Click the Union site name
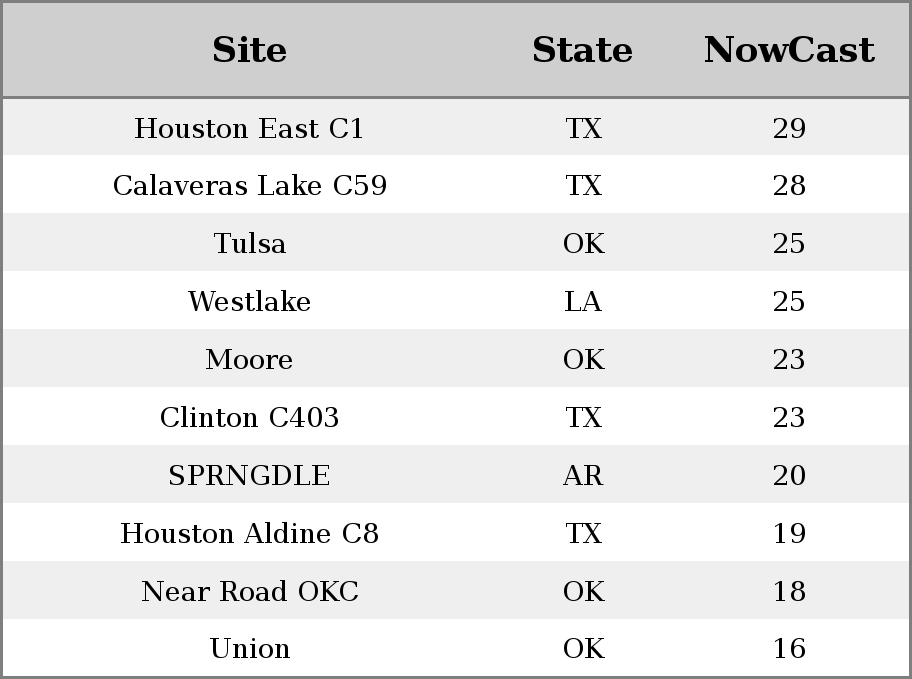The image size is (912, 679). tap(250, 648)
